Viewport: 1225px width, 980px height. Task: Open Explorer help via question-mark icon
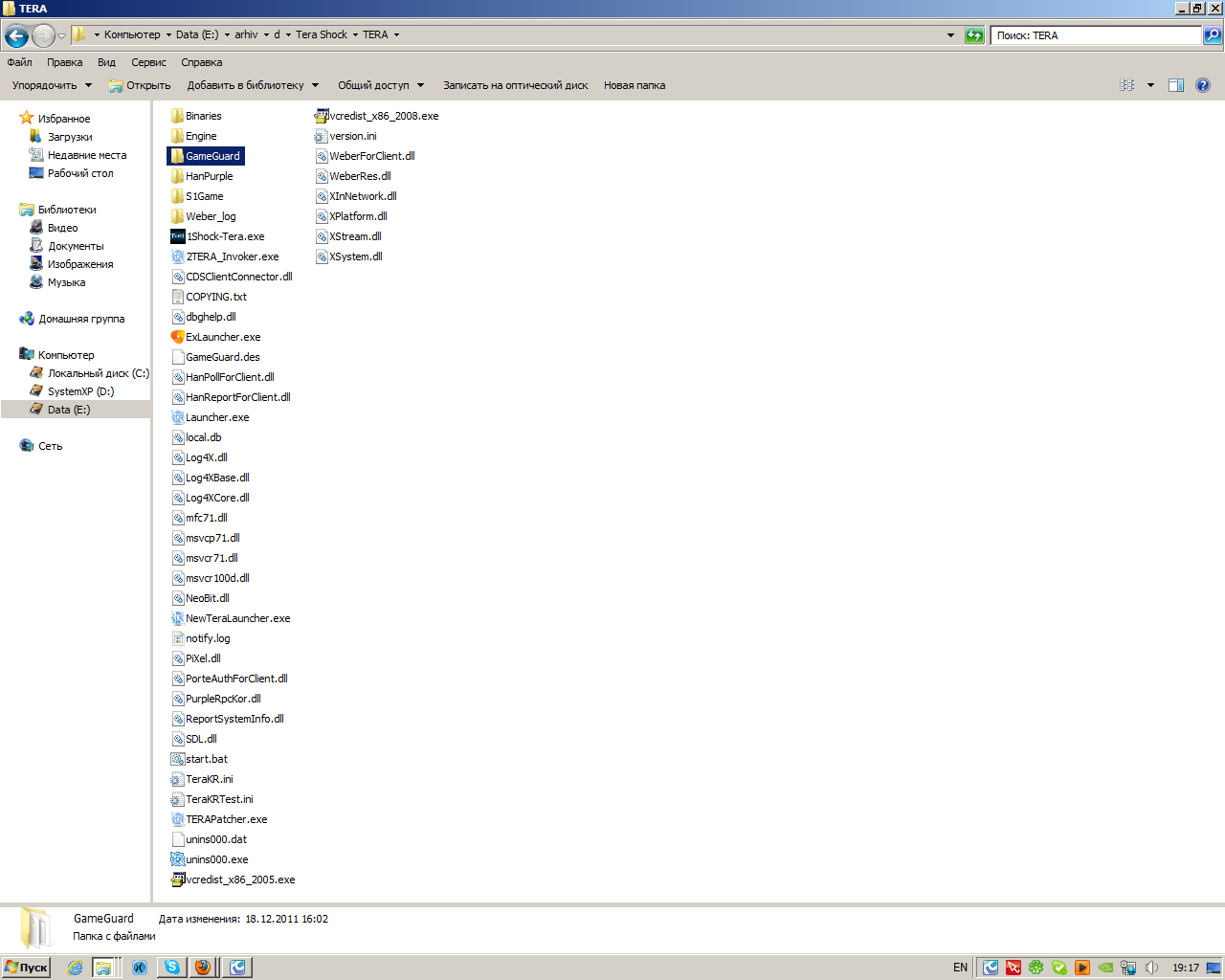(1203, 85)
